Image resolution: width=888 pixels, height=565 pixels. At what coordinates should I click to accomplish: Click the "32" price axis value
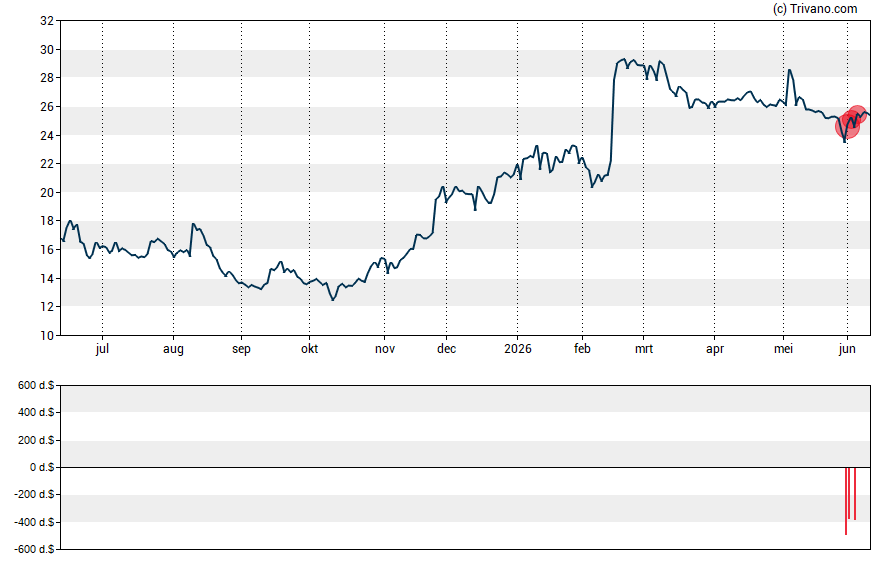point(47,21)
